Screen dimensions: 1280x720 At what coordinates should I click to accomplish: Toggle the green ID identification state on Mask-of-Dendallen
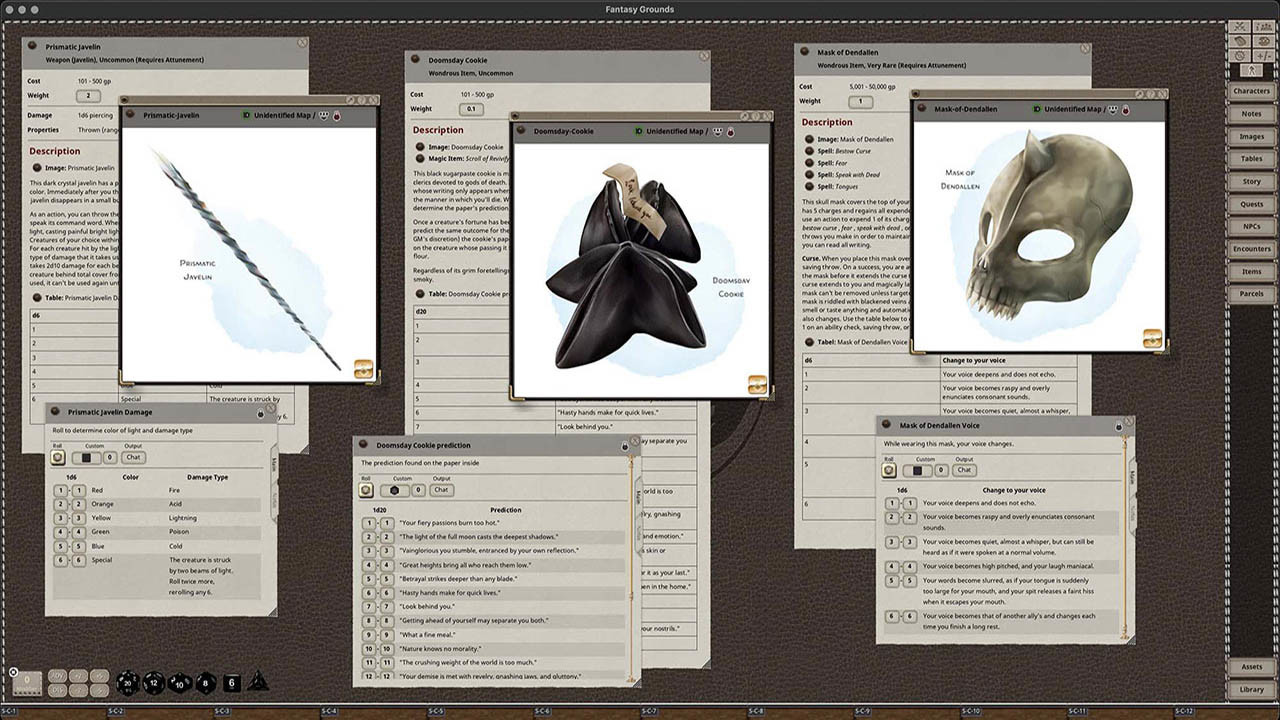tap(1037, 109)
